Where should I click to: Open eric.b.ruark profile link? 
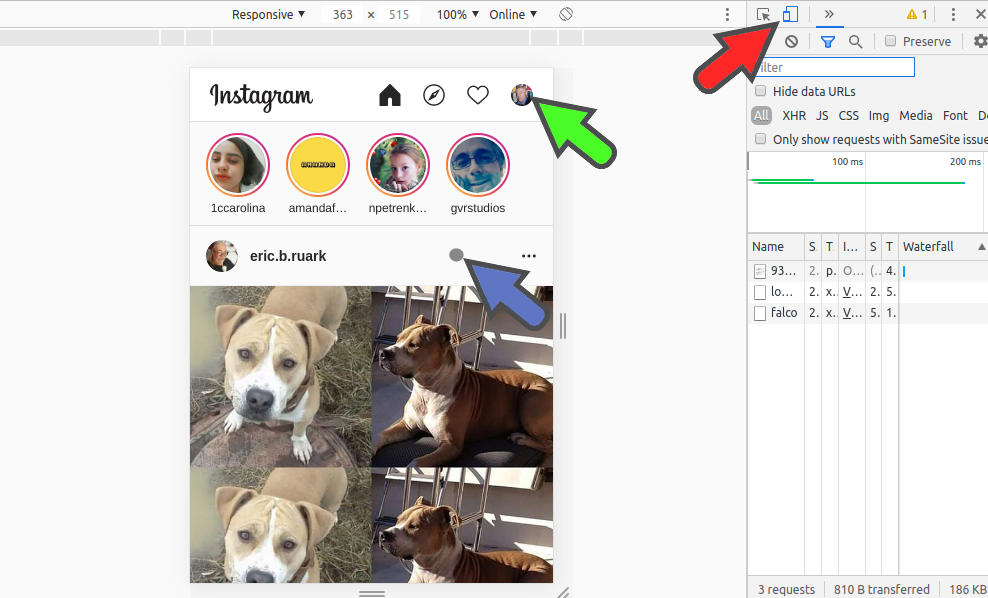(288, 256)
